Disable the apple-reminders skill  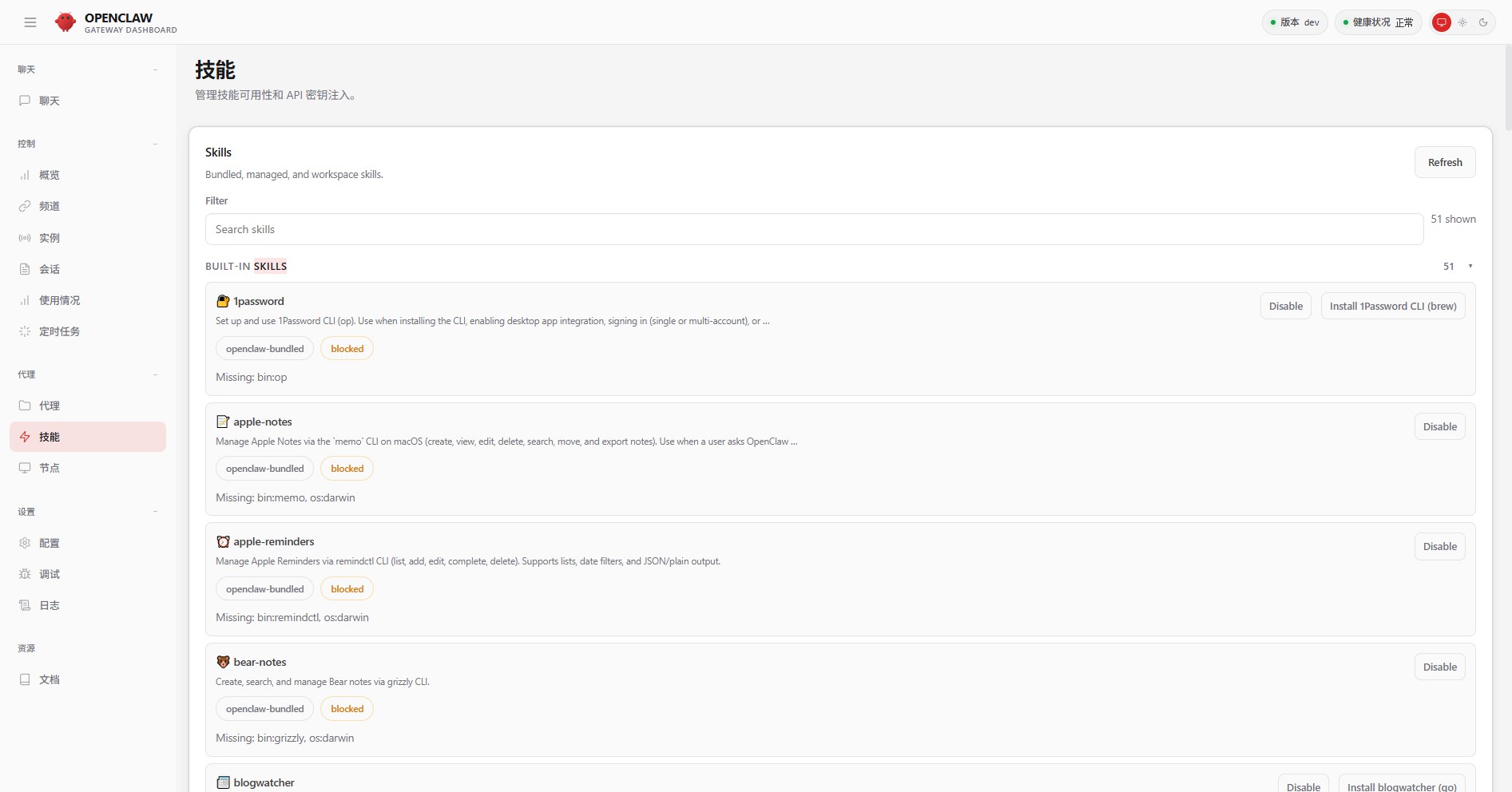pyautogui.click(x=1440, y=546)
